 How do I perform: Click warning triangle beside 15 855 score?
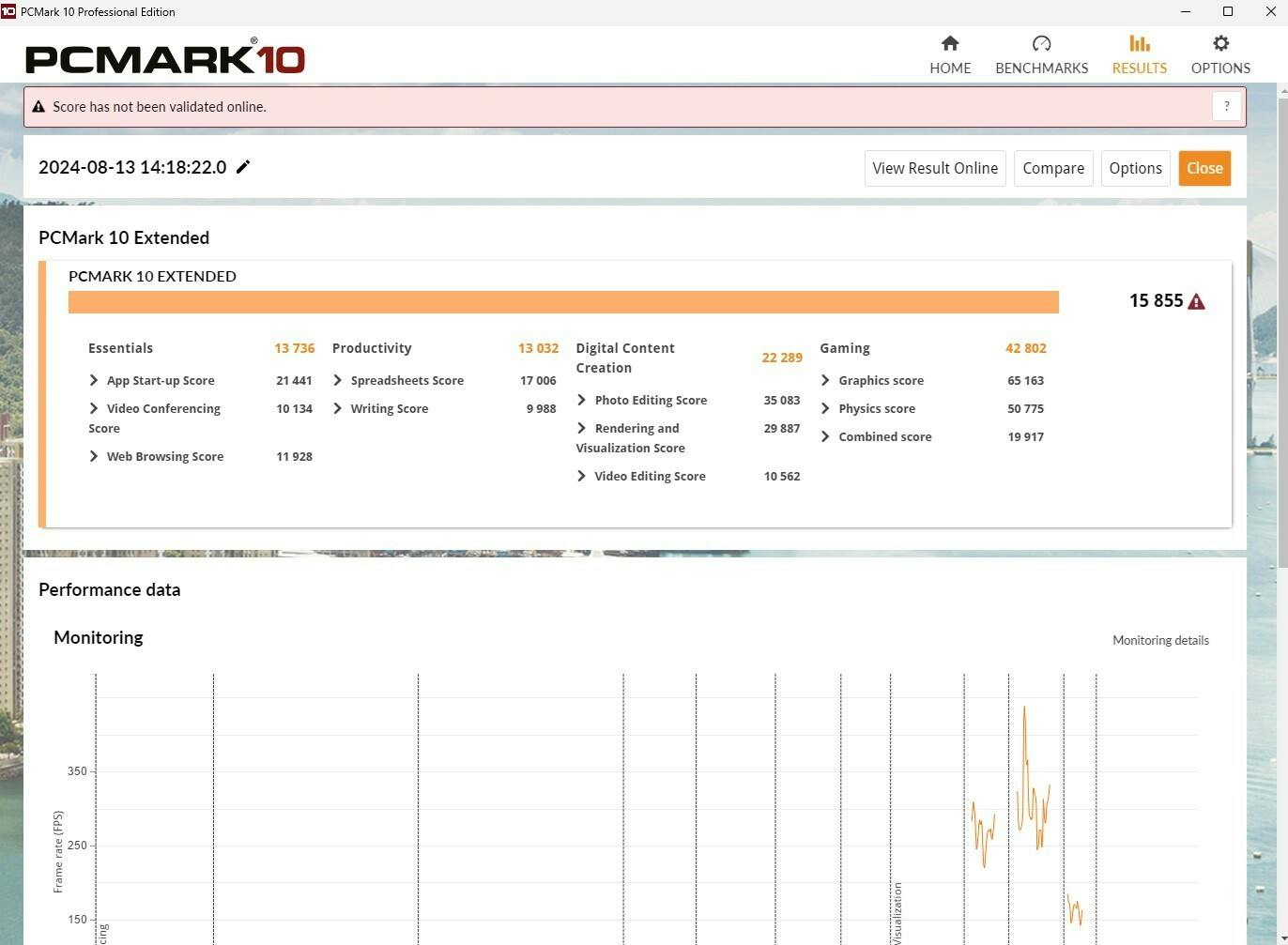[x=1196, y=301]
